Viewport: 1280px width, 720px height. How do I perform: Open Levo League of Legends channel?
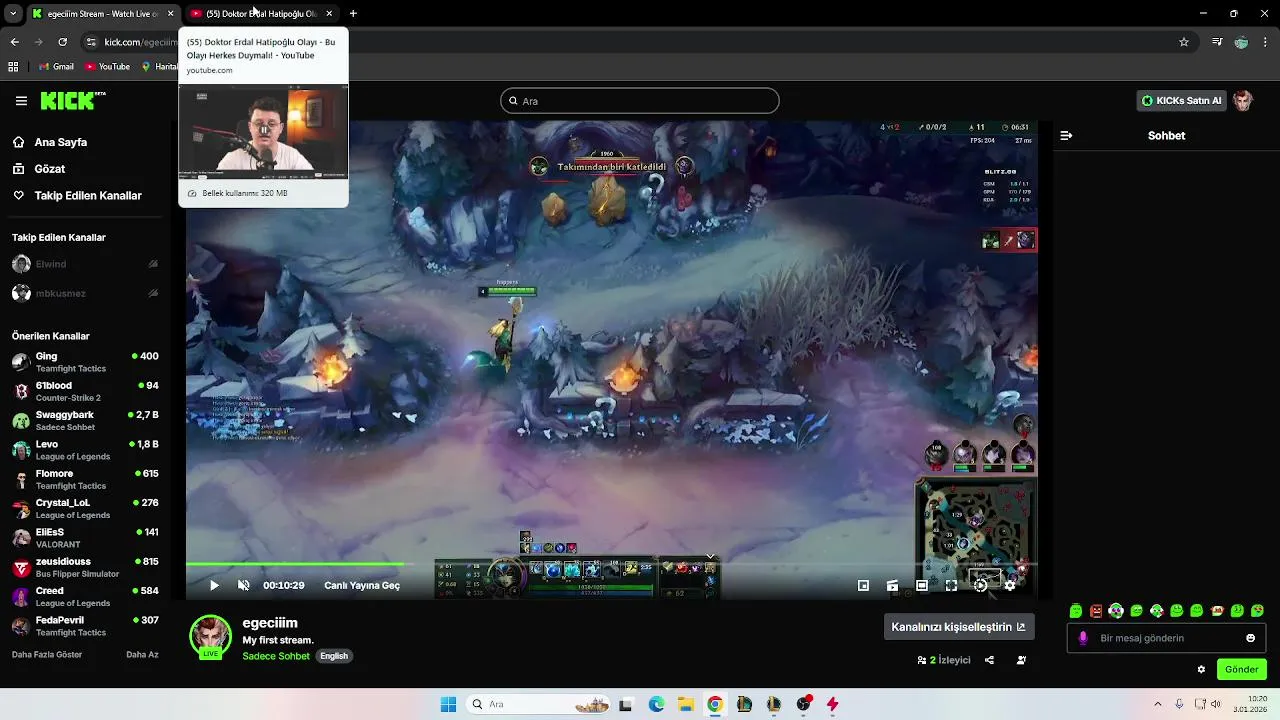[85, 450]
